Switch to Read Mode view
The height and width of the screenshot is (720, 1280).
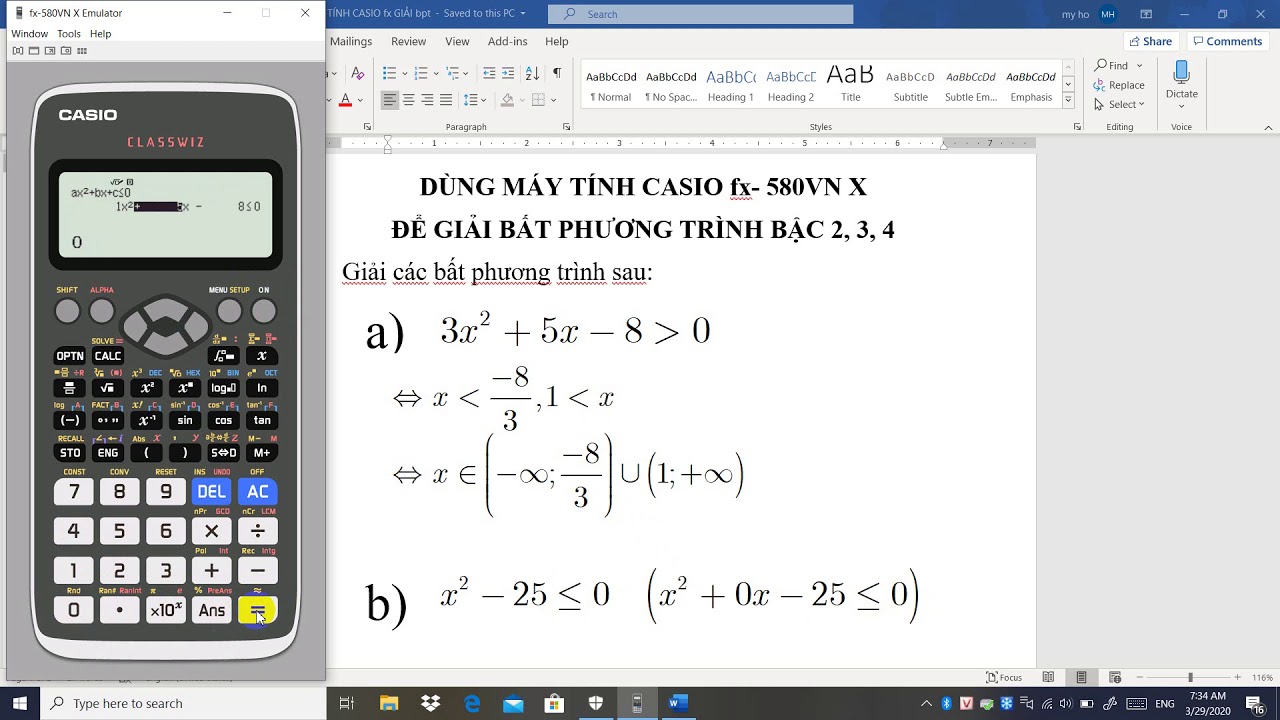(x=1048, y=677)
